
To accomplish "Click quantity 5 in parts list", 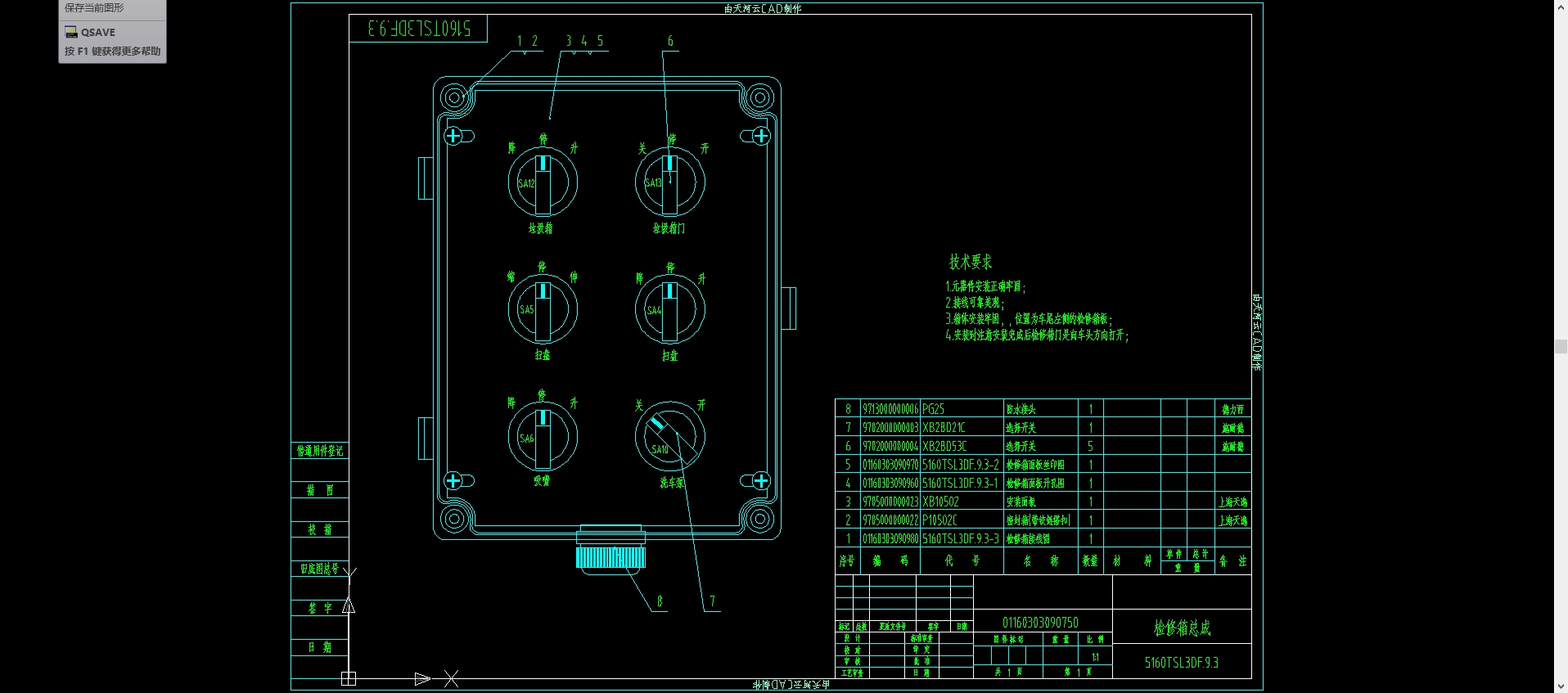I will pos(1090,447).
